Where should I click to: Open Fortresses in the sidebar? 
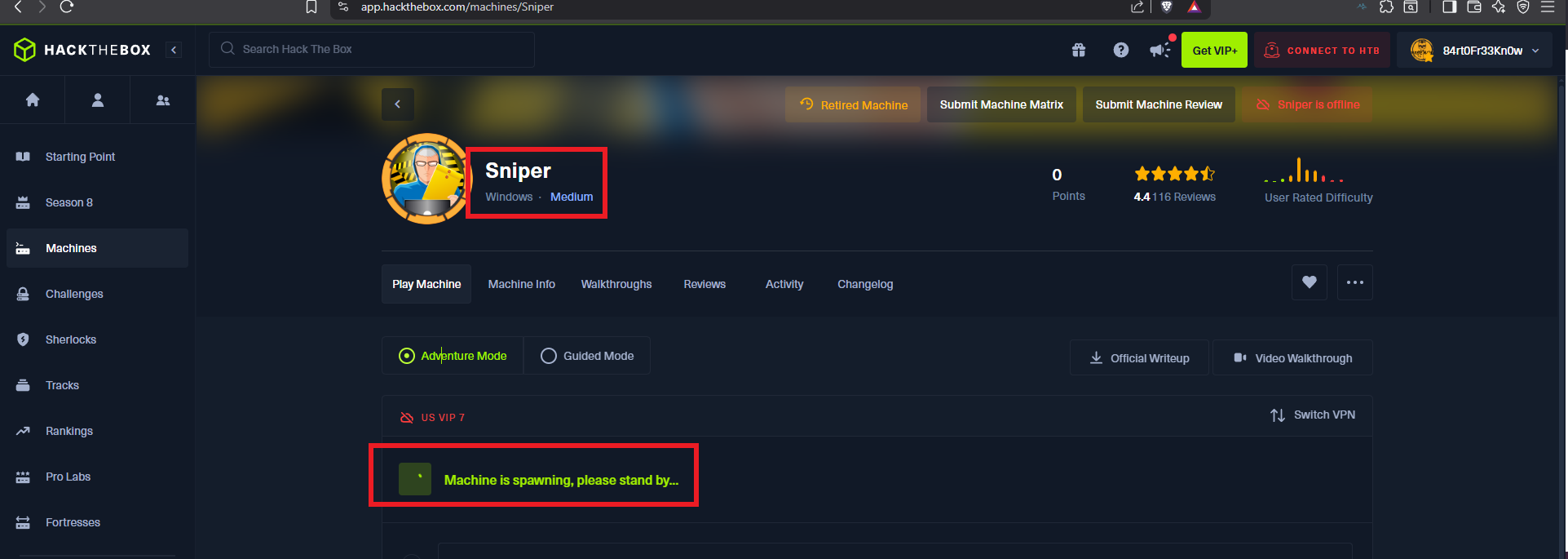(x=97, y=522)
